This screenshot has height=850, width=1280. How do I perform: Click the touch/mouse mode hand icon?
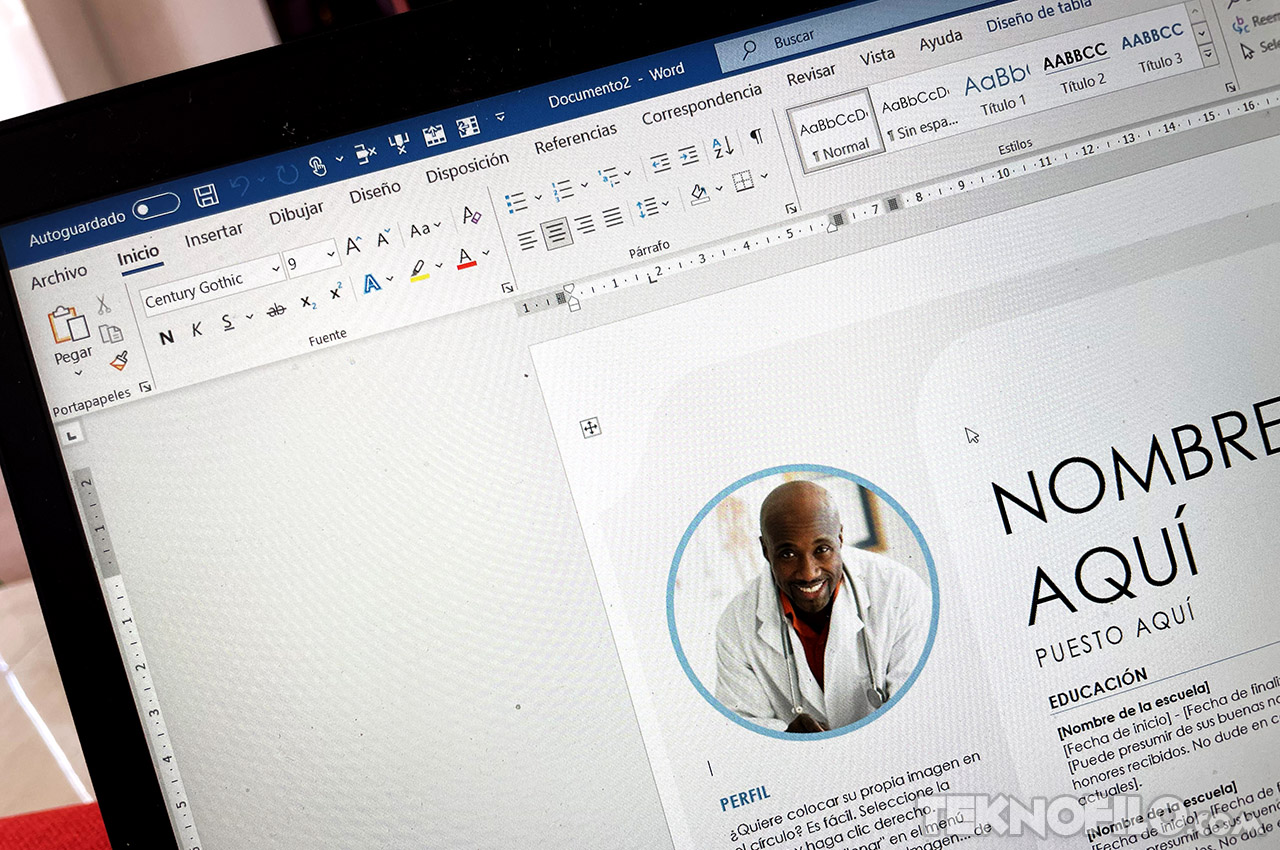(318, 165)
